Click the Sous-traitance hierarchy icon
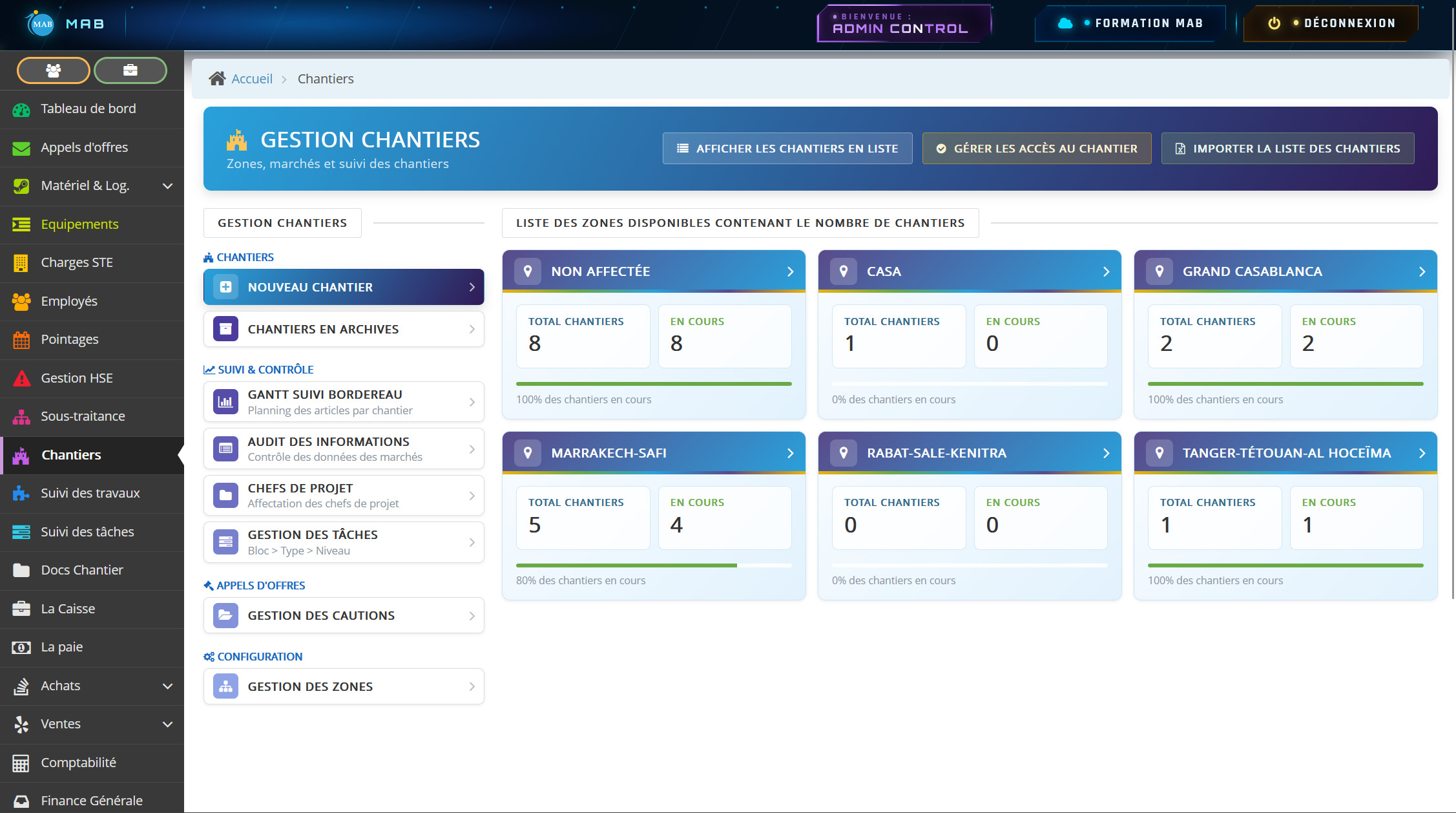This screenshot has height=813, width=1456. point(21,417)
